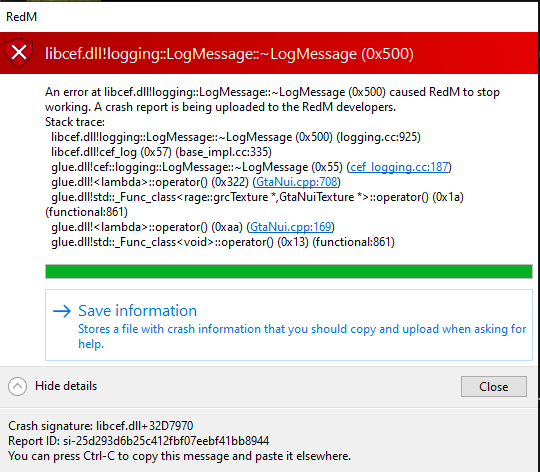
Task: Click the RedM window title
Action: coord(21,17)
